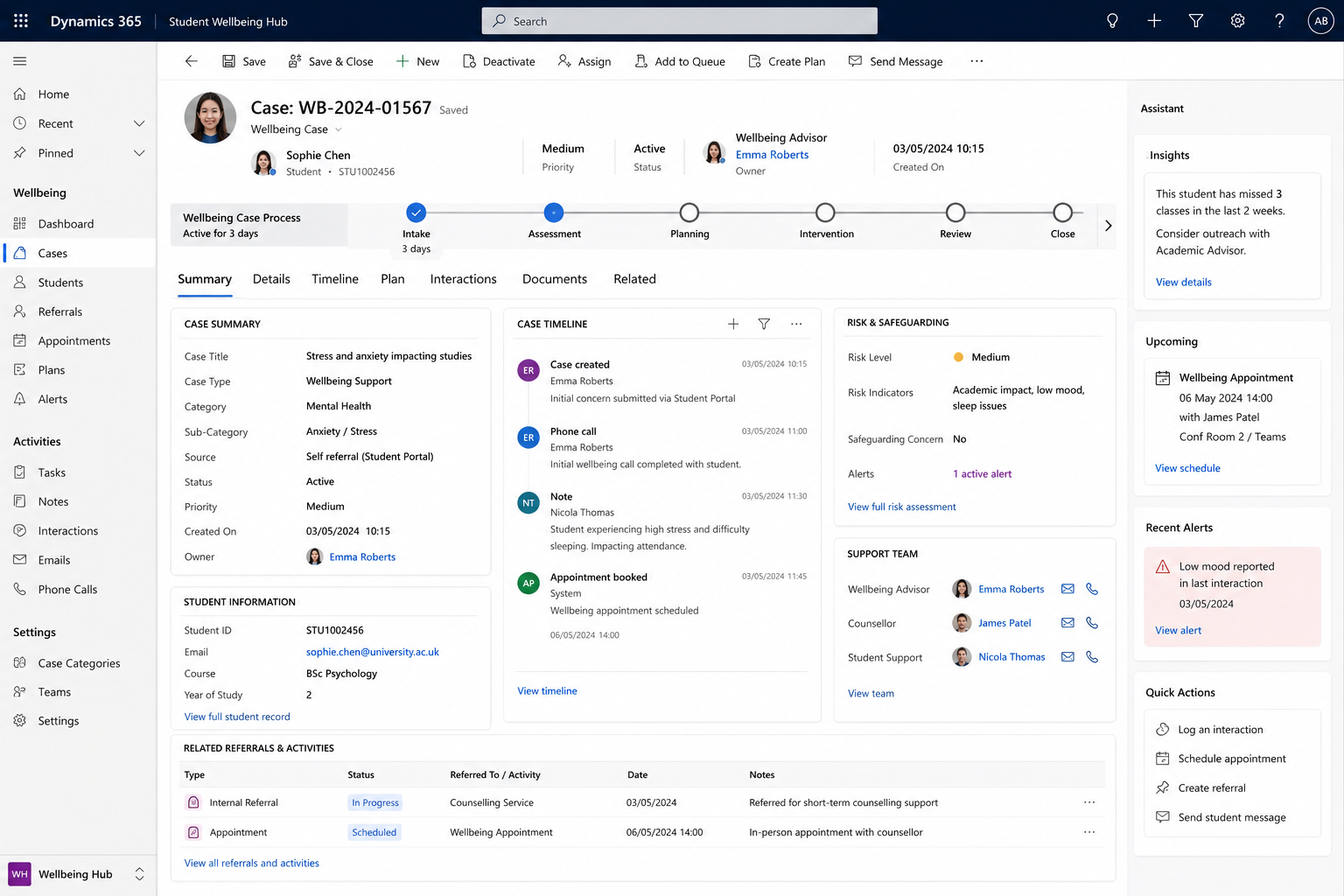Image resolution: width=1344 pixels, height=896 pixels.
Task: Click Add to Queue
Action: pyautogui.click(x=680, y=61)
